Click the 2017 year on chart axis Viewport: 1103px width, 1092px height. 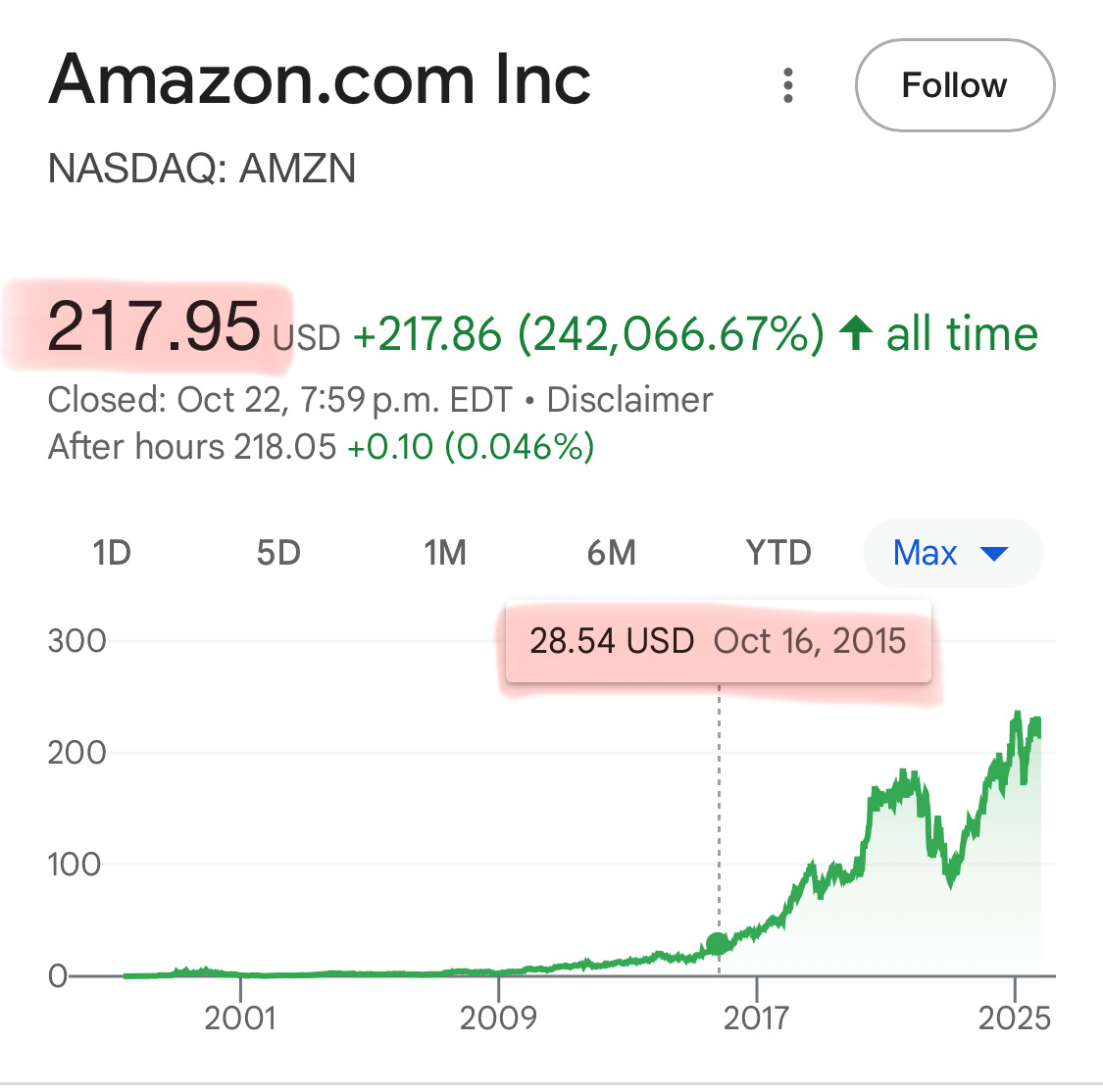756,1018
